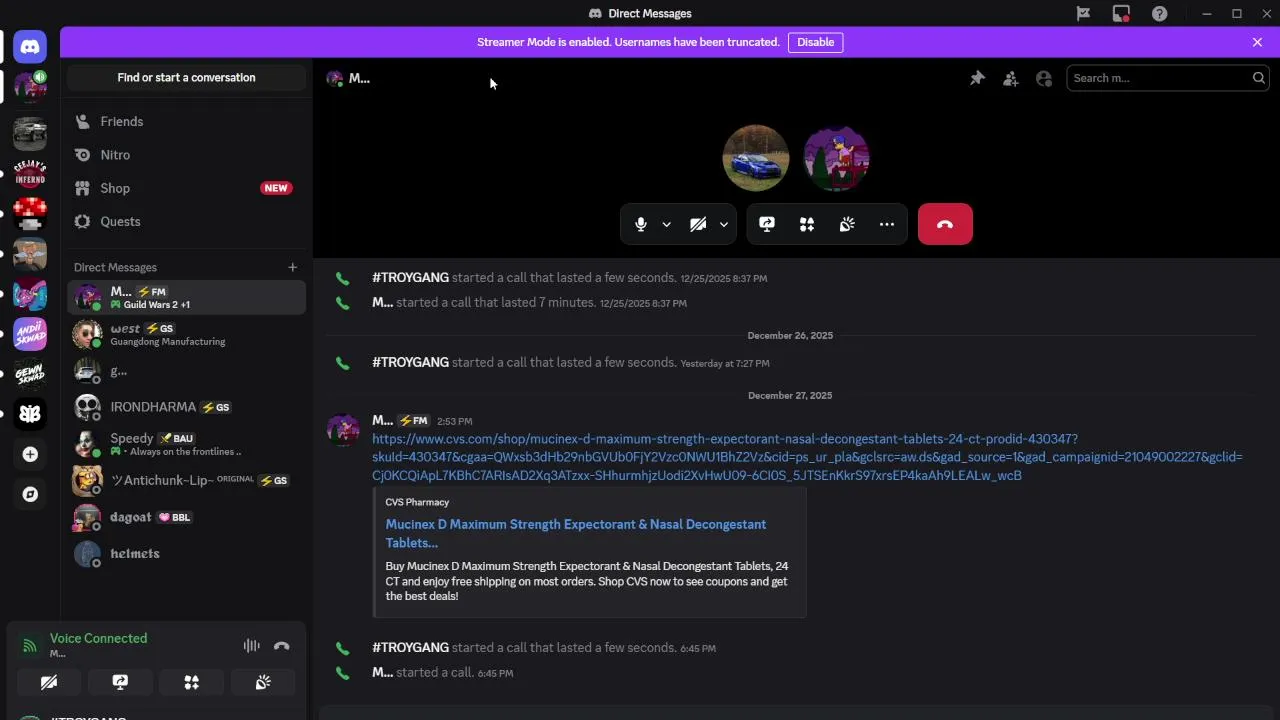The height and width of the screenshot is (720, 1280).
Task: Open more options ellipsis in call controls
Action: coord(887,224)
